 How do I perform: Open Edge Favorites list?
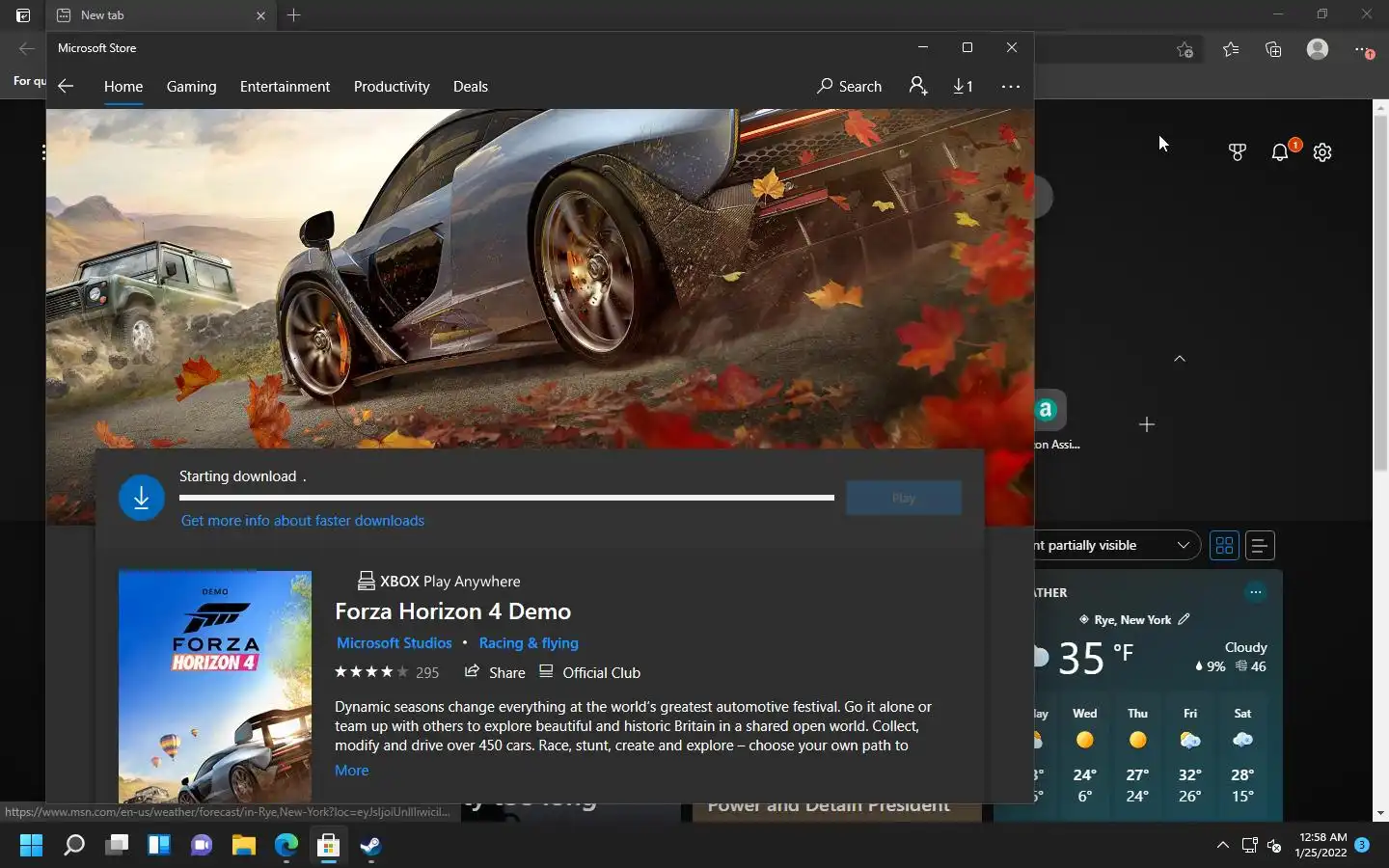[1231, 49]
